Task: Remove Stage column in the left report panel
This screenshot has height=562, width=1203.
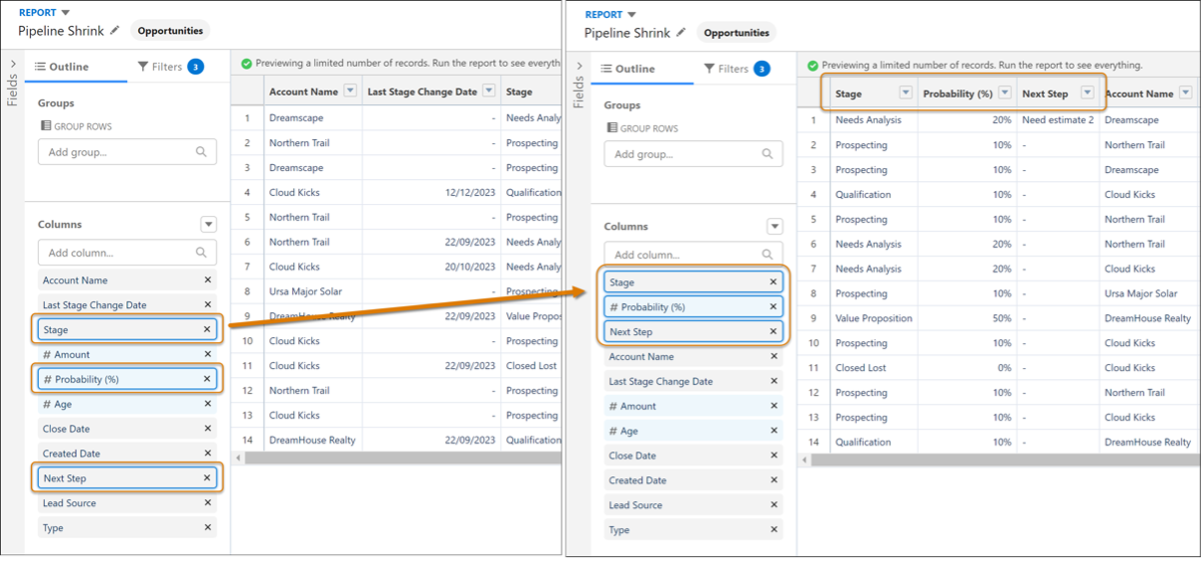Action: (x=207, y=329)
